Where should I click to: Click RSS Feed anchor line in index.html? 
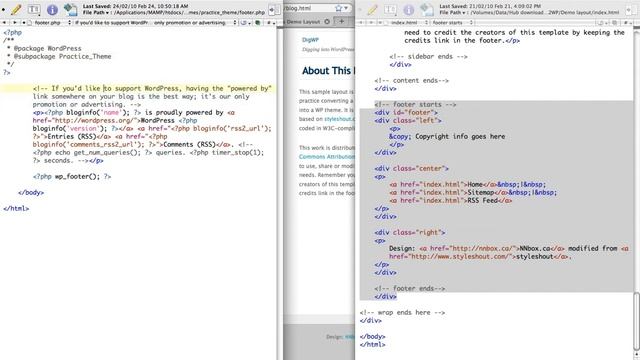[451, 200]
